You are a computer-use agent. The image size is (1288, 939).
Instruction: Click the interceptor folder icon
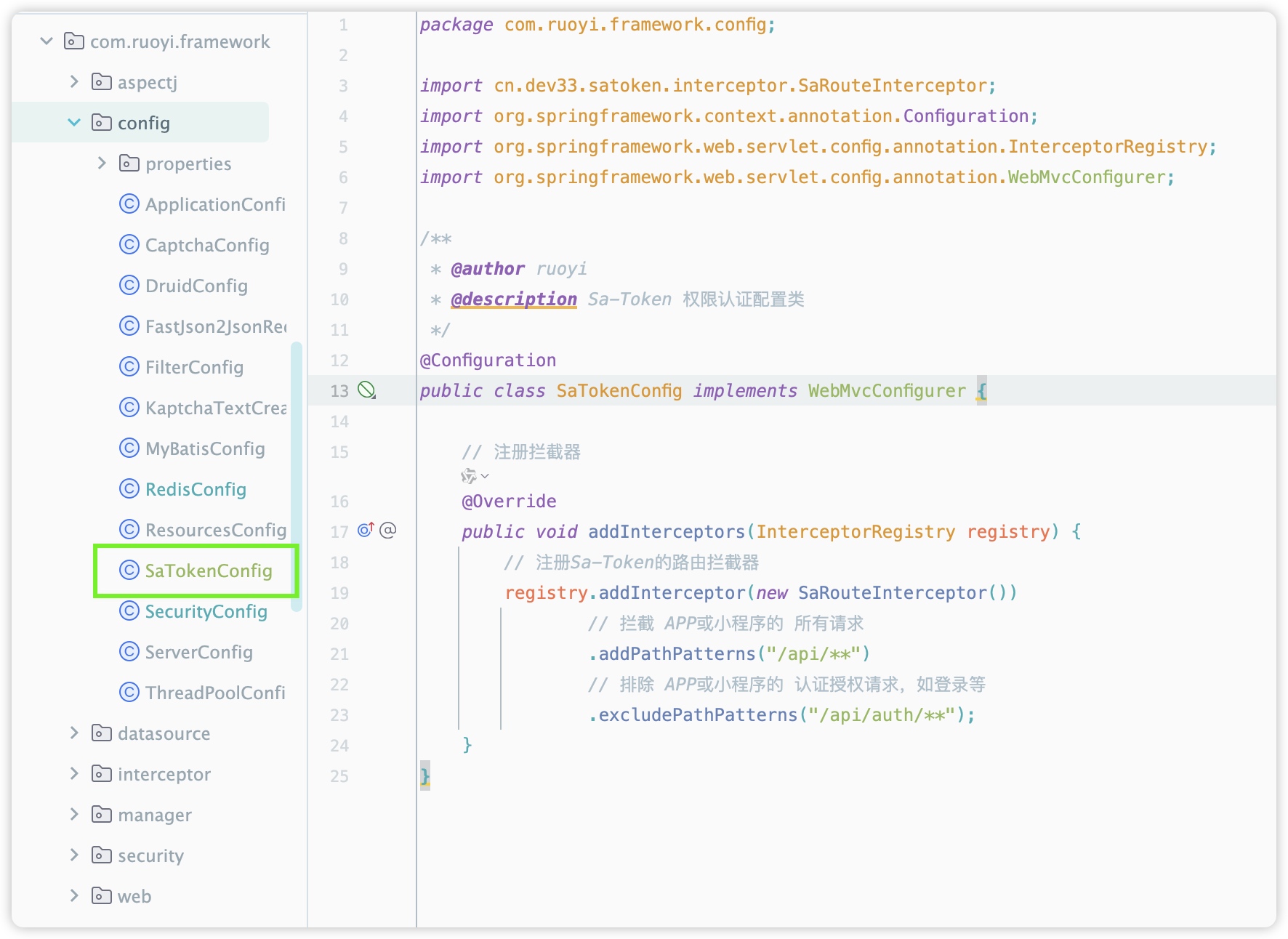point(102,774)
